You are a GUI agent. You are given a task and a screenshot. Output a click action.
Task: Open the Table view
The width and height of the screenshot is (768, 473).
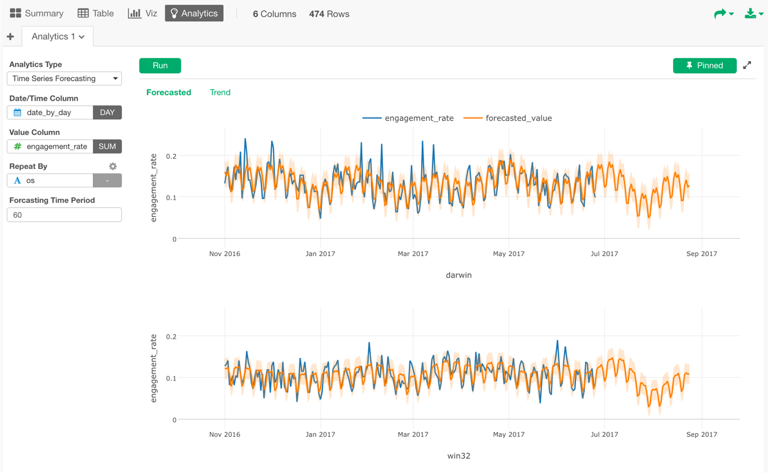(96, 13)
